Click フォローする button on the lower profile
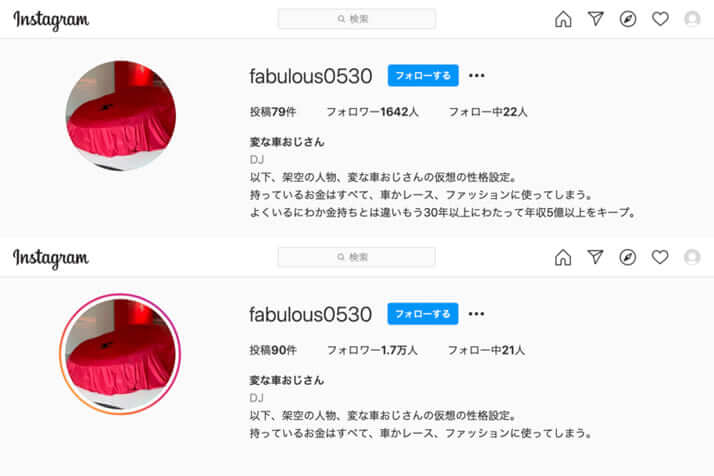The height and width of the screenshot is (476, 714). 423,314
